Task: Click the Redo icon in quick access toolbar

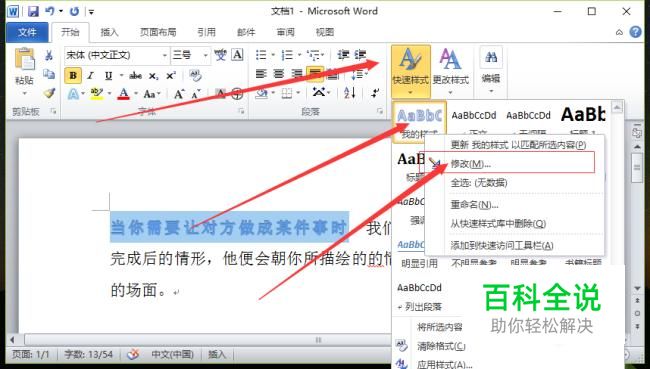Action: (x=75, y=11)
